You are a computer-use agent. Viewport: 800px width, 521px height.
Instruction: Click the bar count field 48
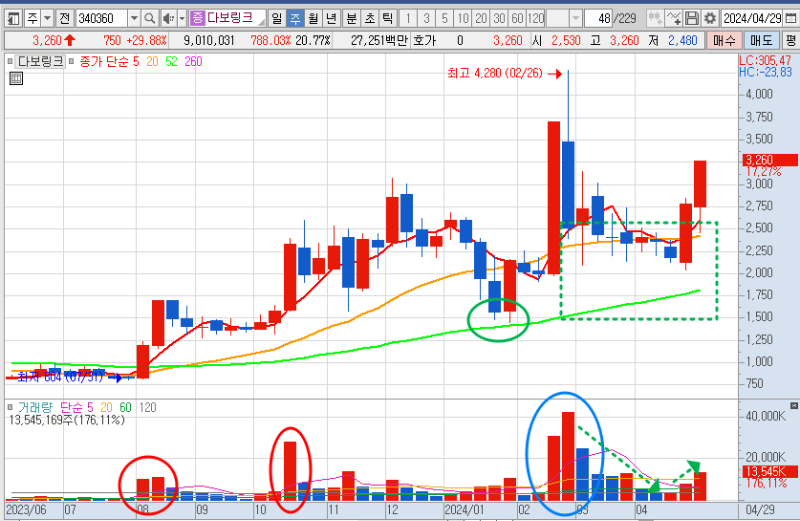pyautogui.click(x=598, y=19)
